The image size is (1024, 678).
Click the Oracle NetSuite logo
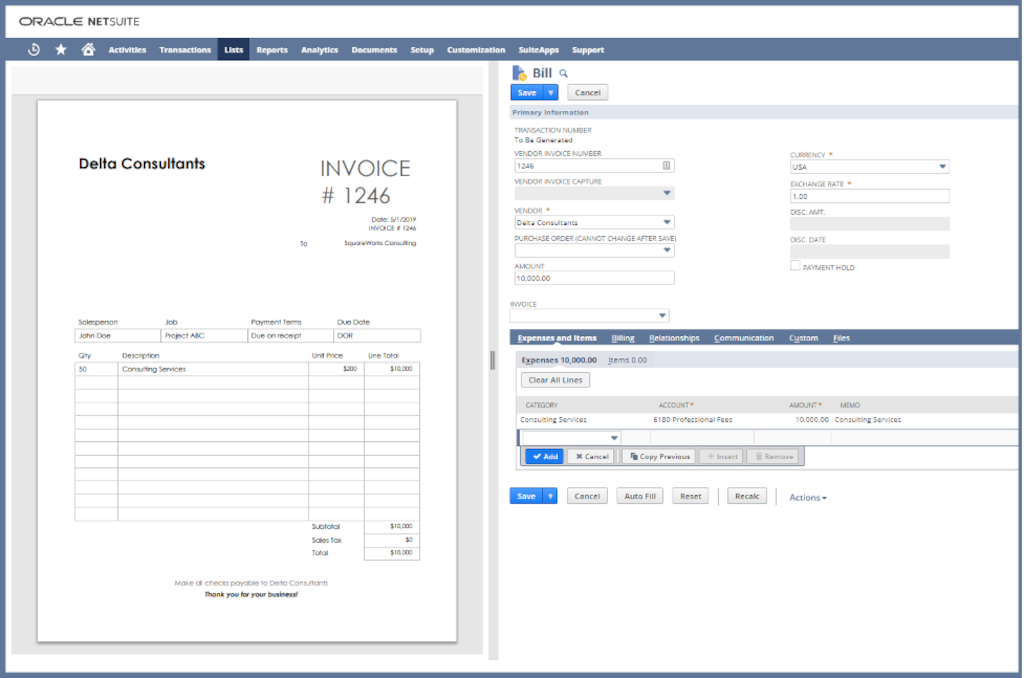click(79, 22)
